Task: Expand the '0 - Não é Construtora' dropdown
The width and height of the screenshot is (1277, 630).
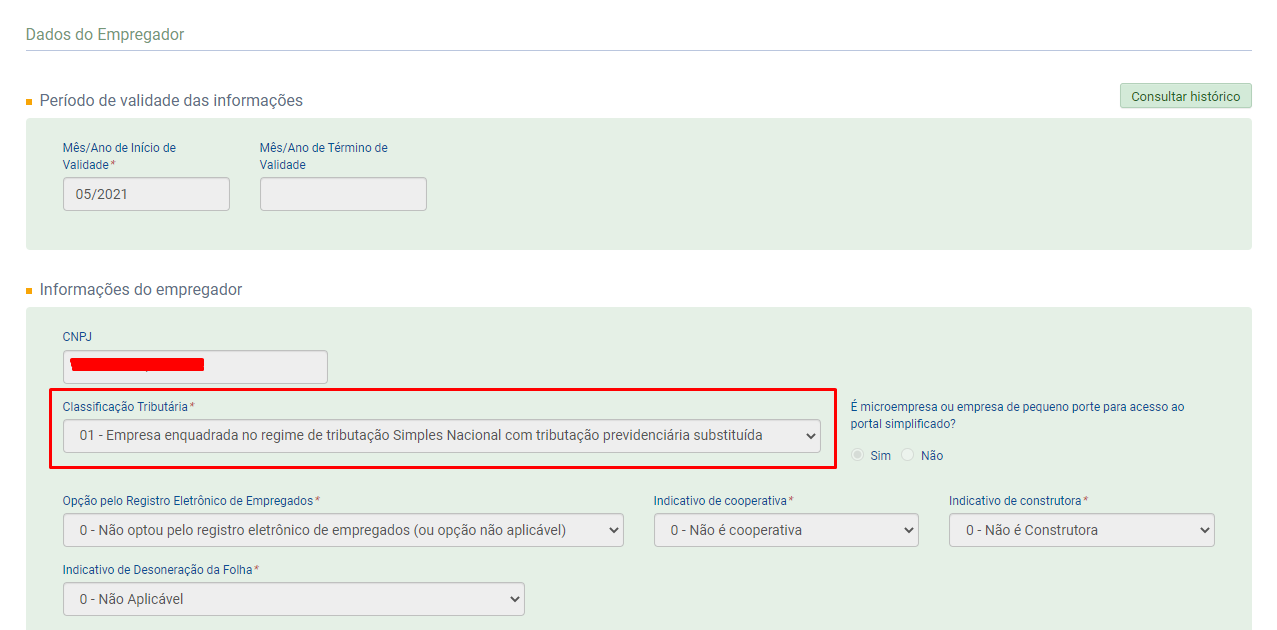Action: click(1081, 530)
